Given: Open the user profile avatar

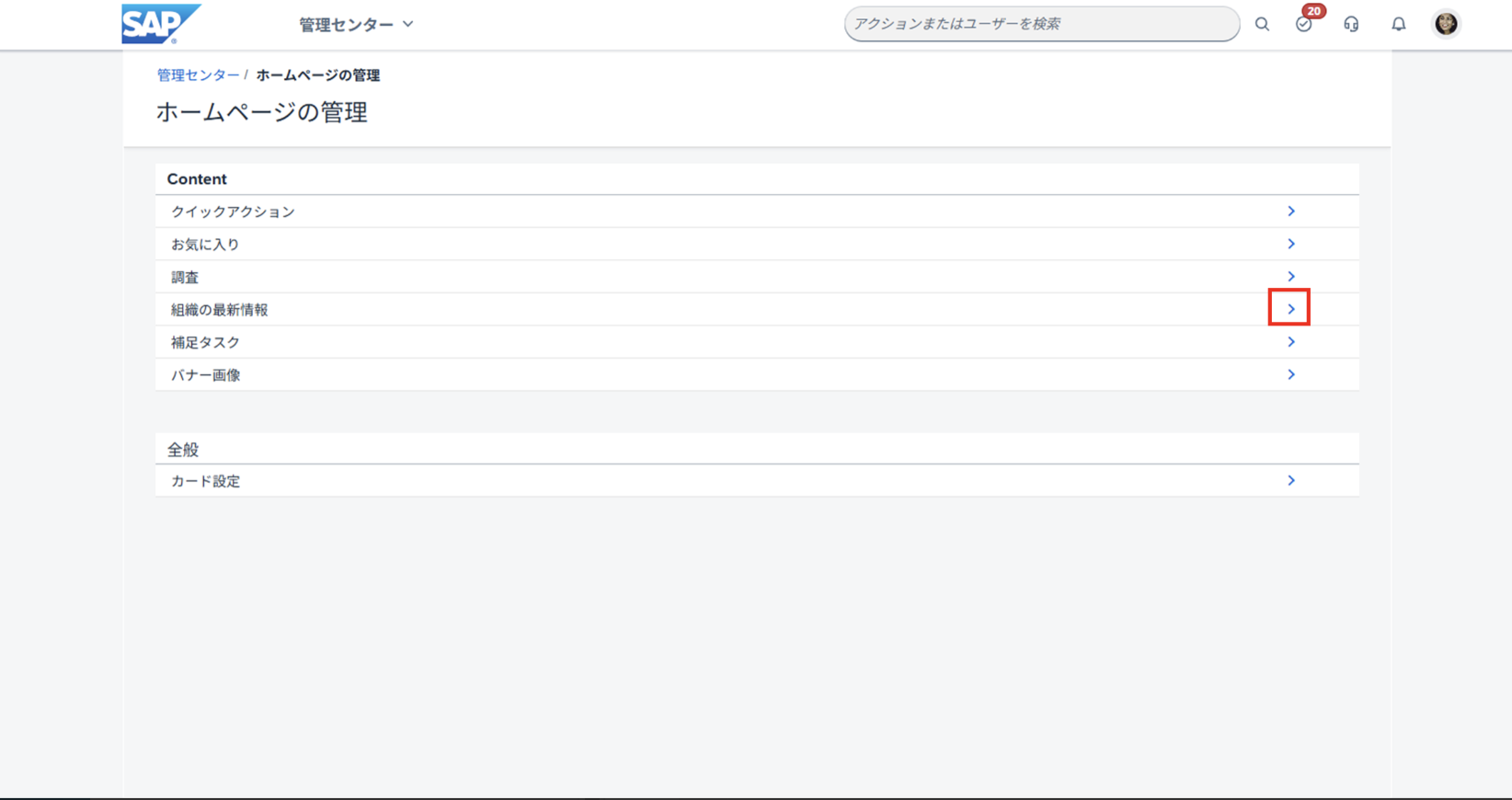Looking at the screenshot, I should point(1446,24).
